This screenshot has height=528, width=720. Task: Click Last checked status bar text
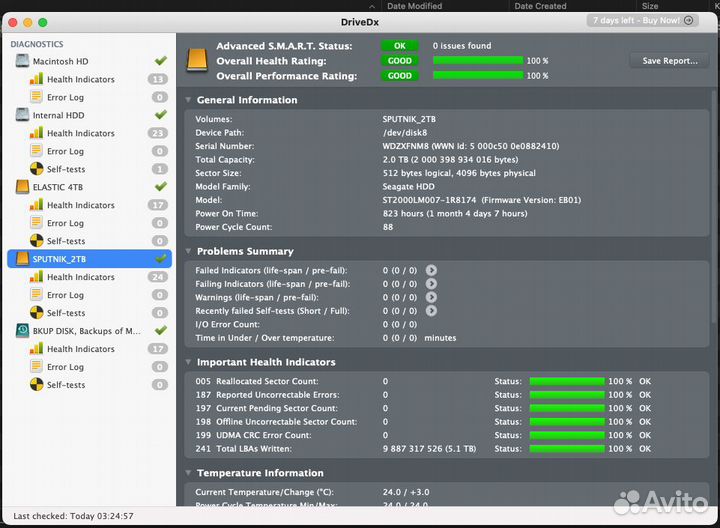click(x=73, y=516)
